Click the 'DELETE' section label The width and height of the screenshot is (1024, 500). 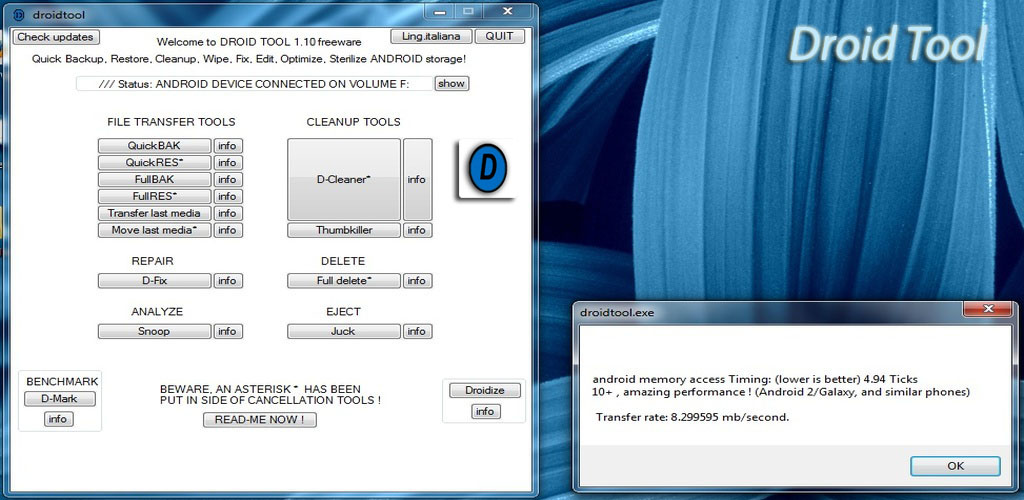point(343,261)
